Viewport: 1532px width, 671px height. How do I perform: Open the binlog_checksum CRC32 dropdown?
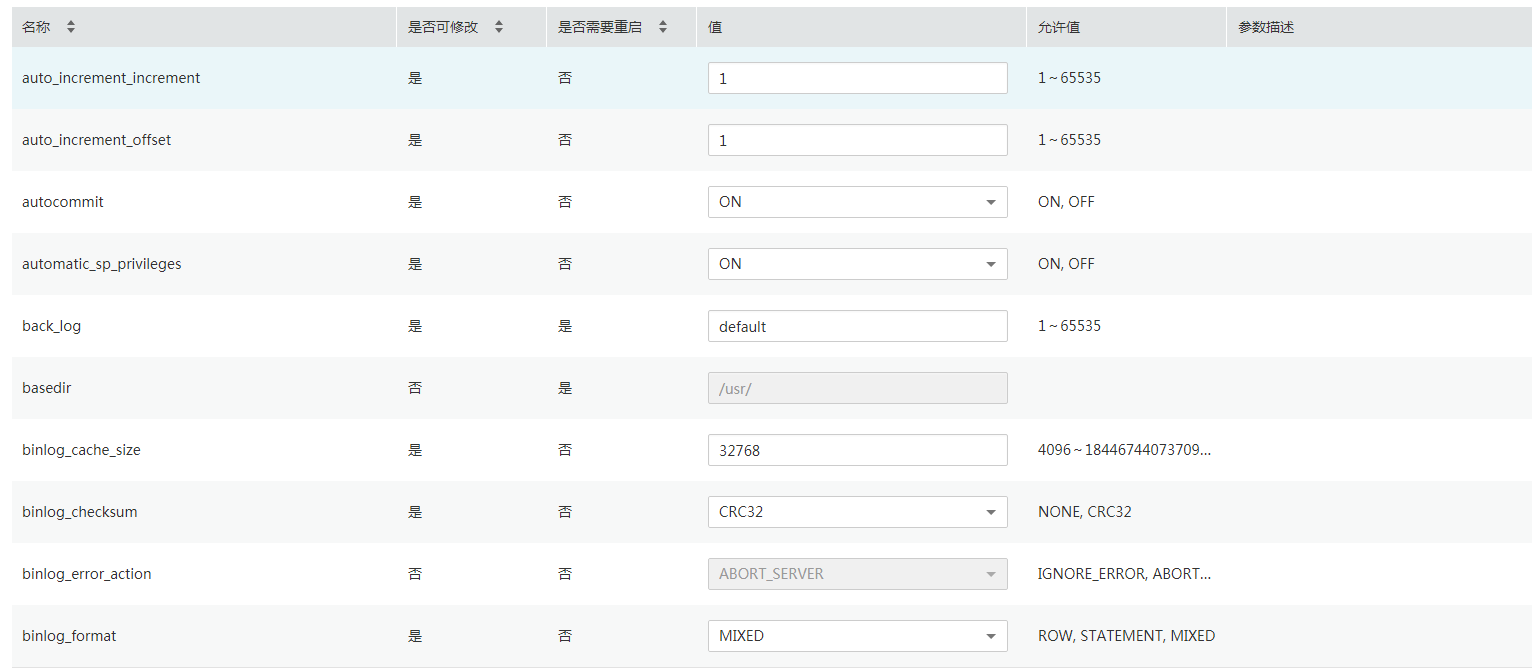(857, 512)
